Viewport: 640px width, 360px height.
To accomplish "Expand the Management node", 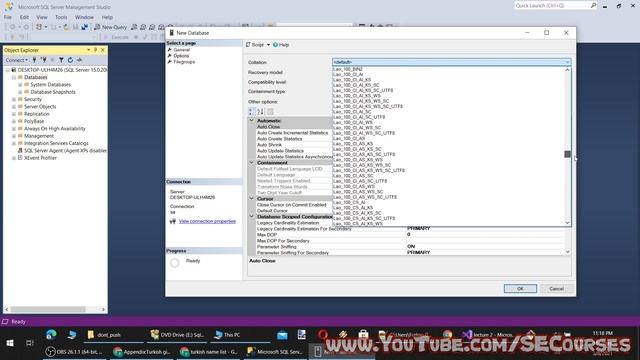I will [13, 136].
